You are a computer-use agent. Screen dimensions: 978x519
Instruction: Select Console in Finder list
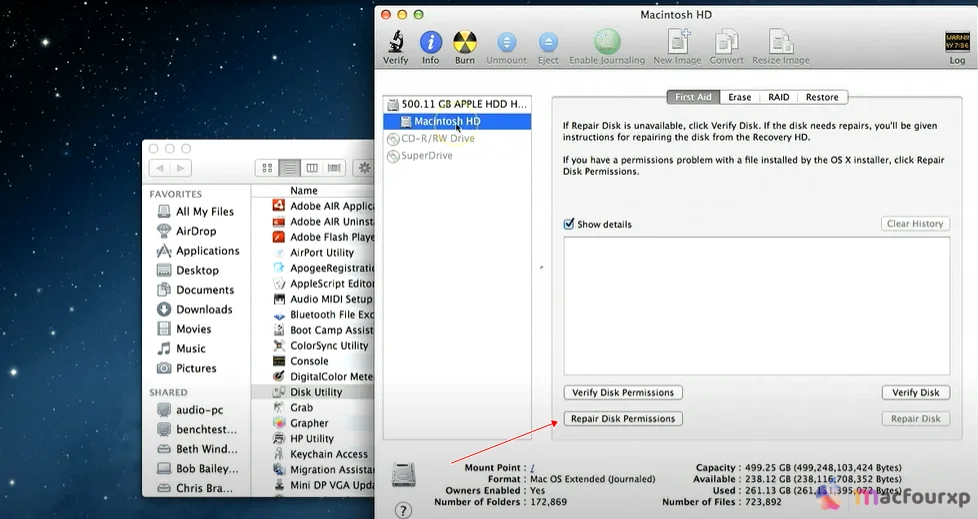313,361
